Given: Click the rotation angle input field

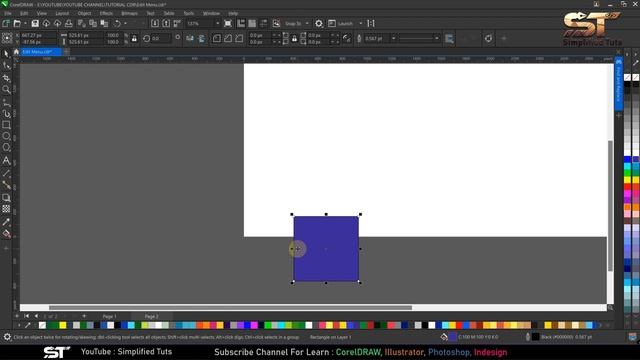Looking at the screenshot, I should point(161,38).
